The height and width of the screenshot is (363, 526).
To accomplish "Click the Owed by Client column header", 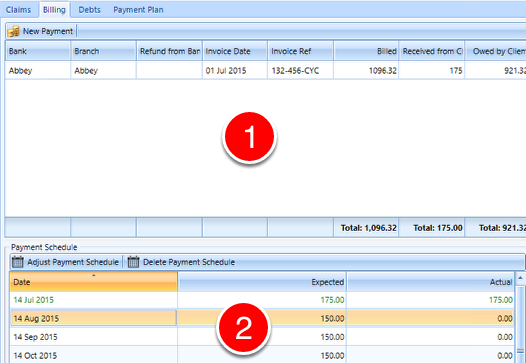I will (x=496, y=51).
